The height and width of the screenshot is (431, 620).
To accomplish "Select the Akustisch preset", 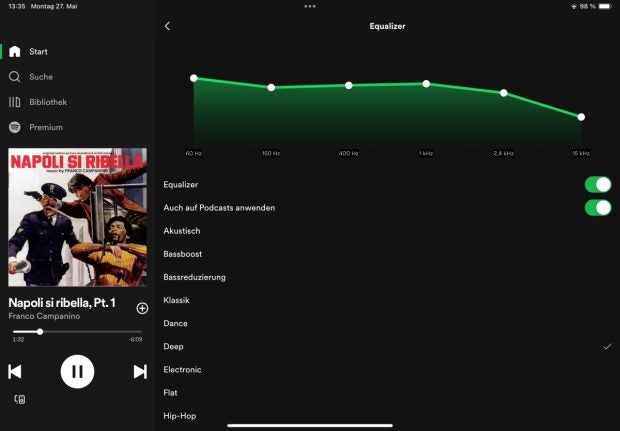I will pyautogui.click(x=182, y=231).
